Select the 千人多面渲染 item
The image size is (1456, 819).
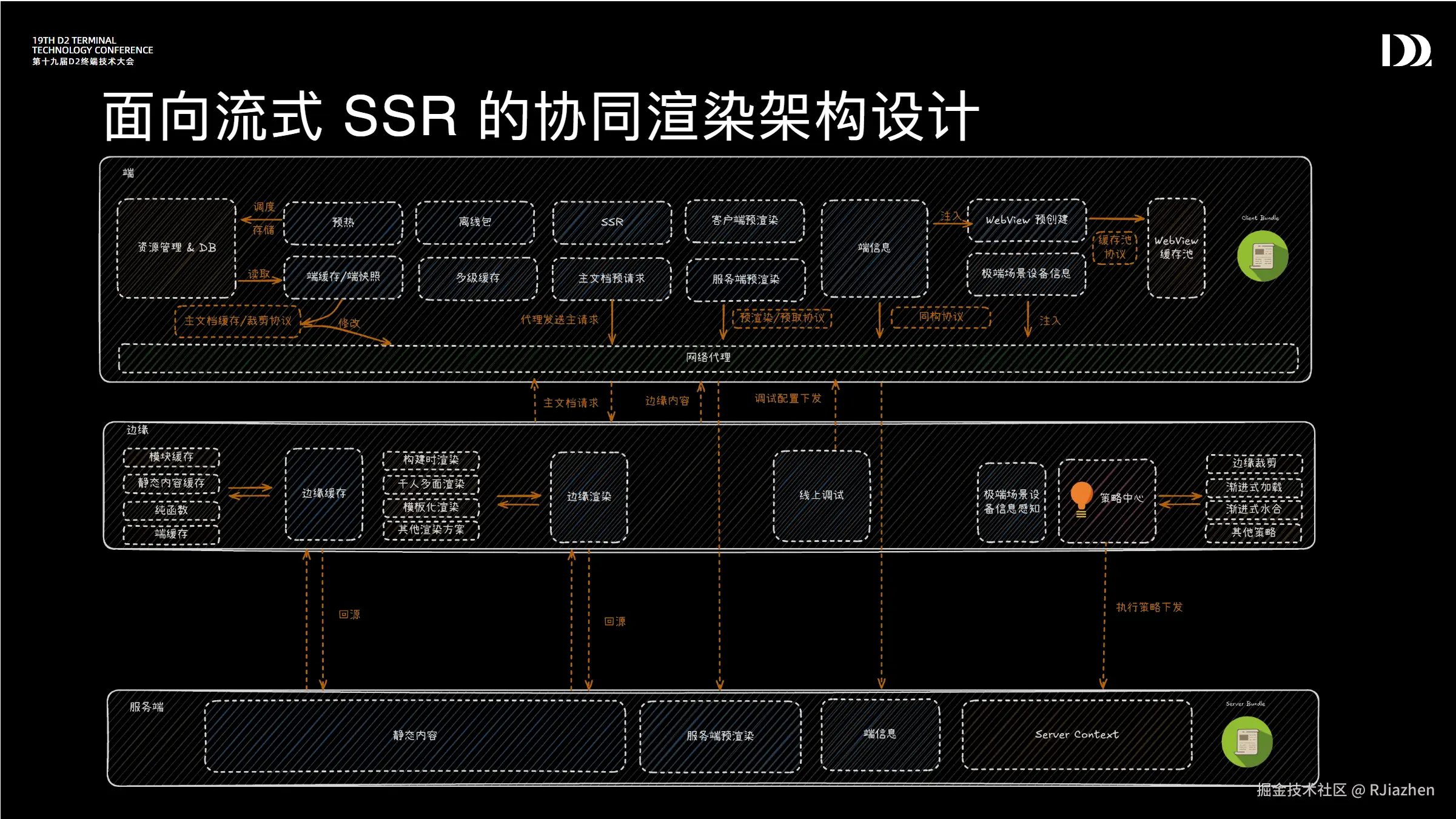tap(431, 484)
